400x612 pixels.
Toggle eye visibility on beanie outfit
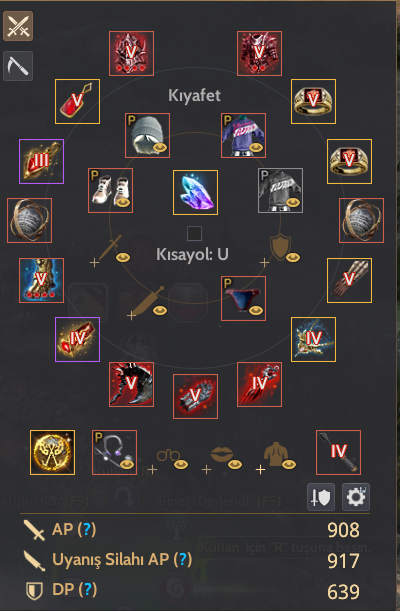pos(160,147)
